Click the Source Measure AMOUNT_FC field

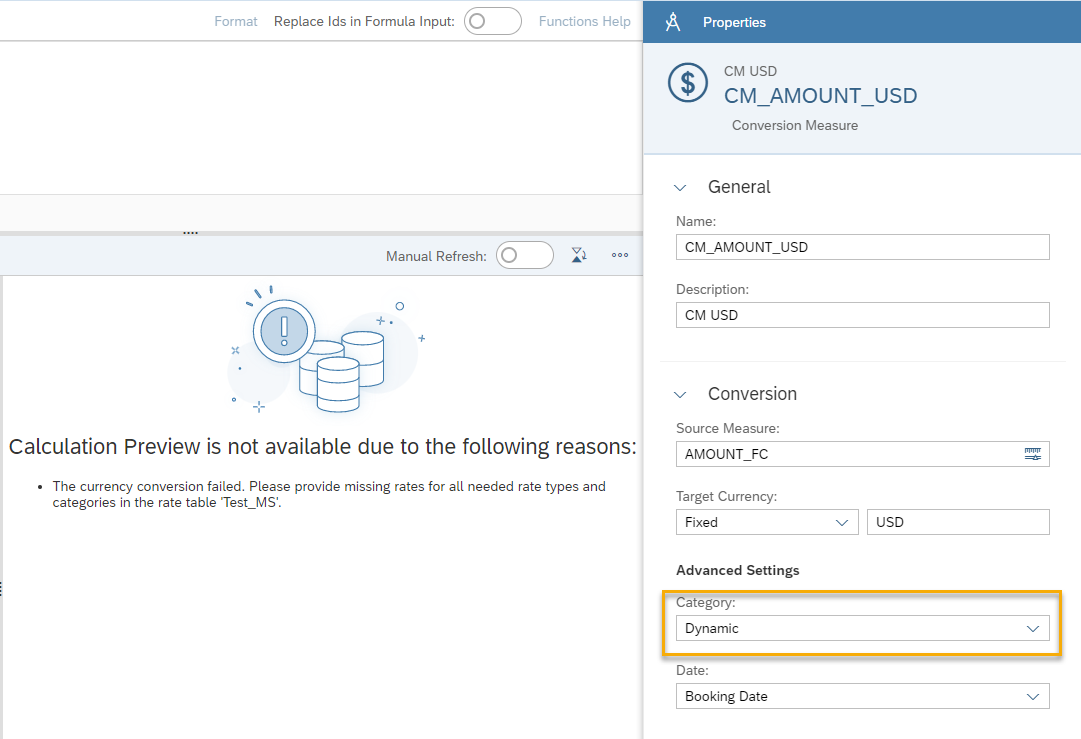[x=862, y=454]
